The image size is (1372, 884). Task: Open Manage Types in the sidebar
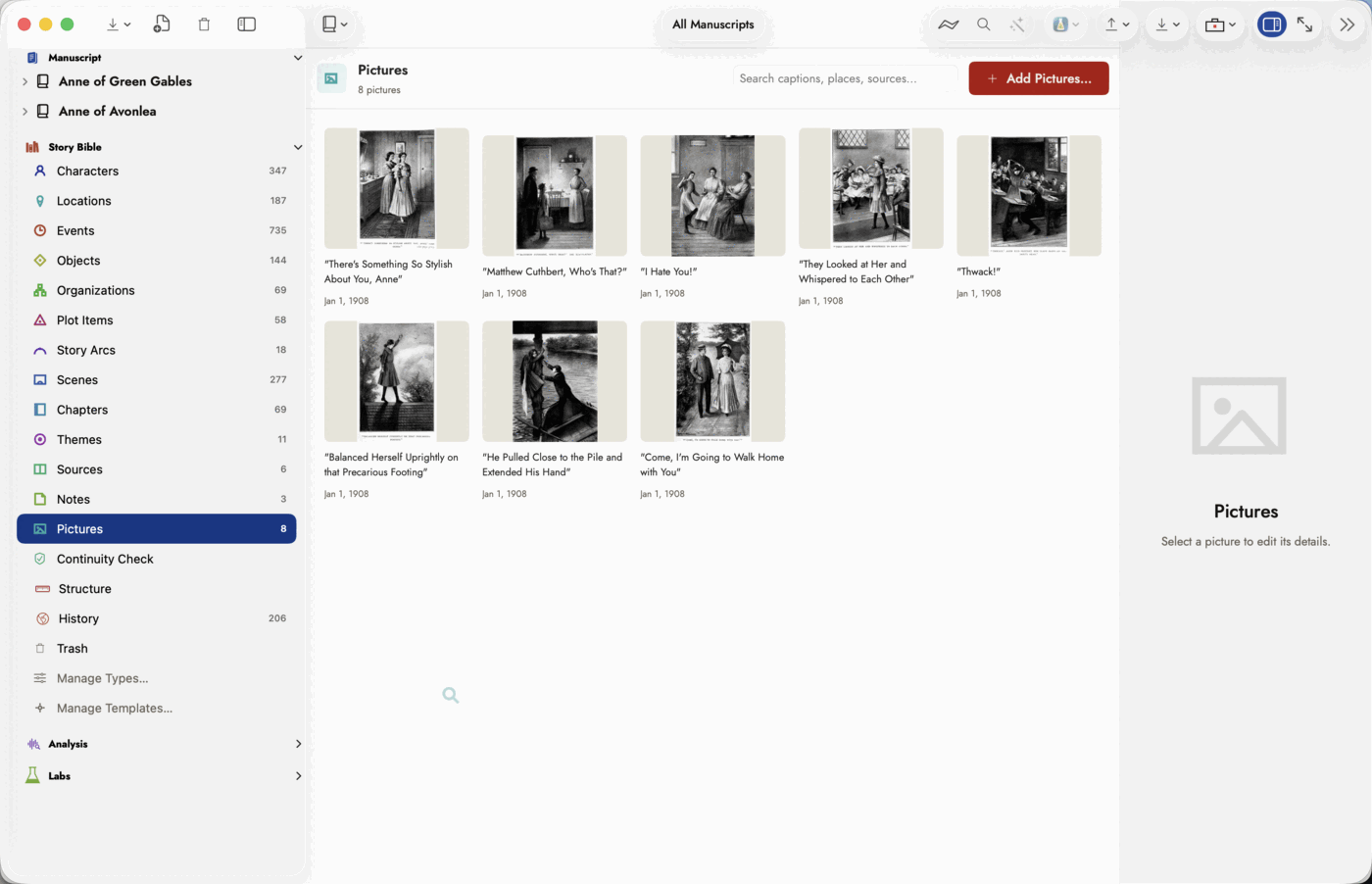(x=157, y=678)
